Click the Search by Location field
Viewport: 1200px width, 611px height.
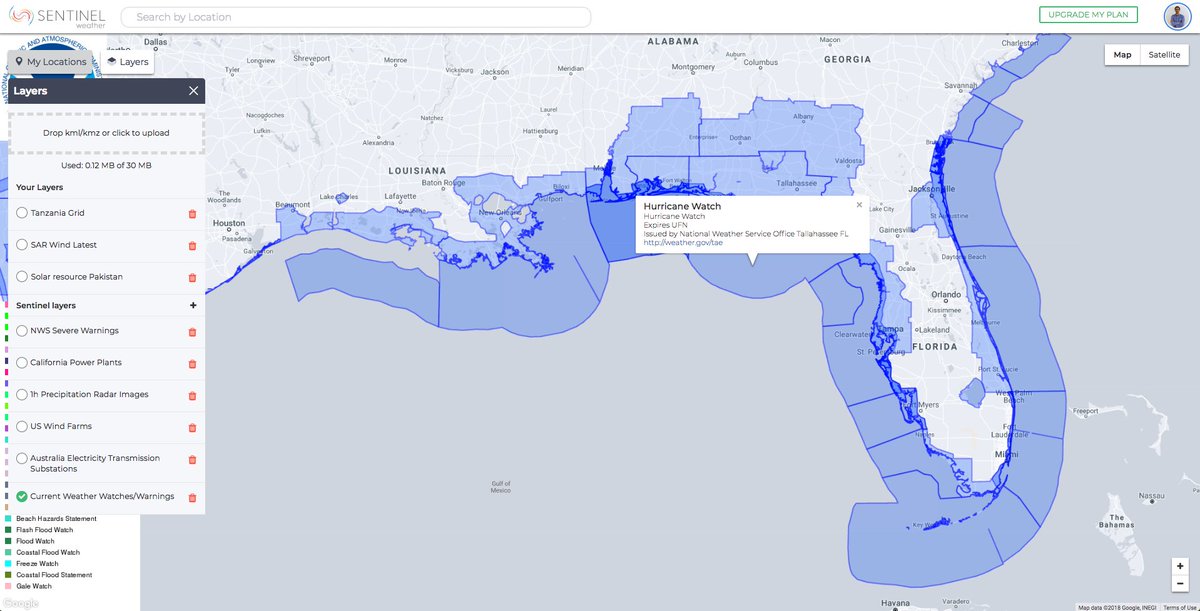(355, 16)
